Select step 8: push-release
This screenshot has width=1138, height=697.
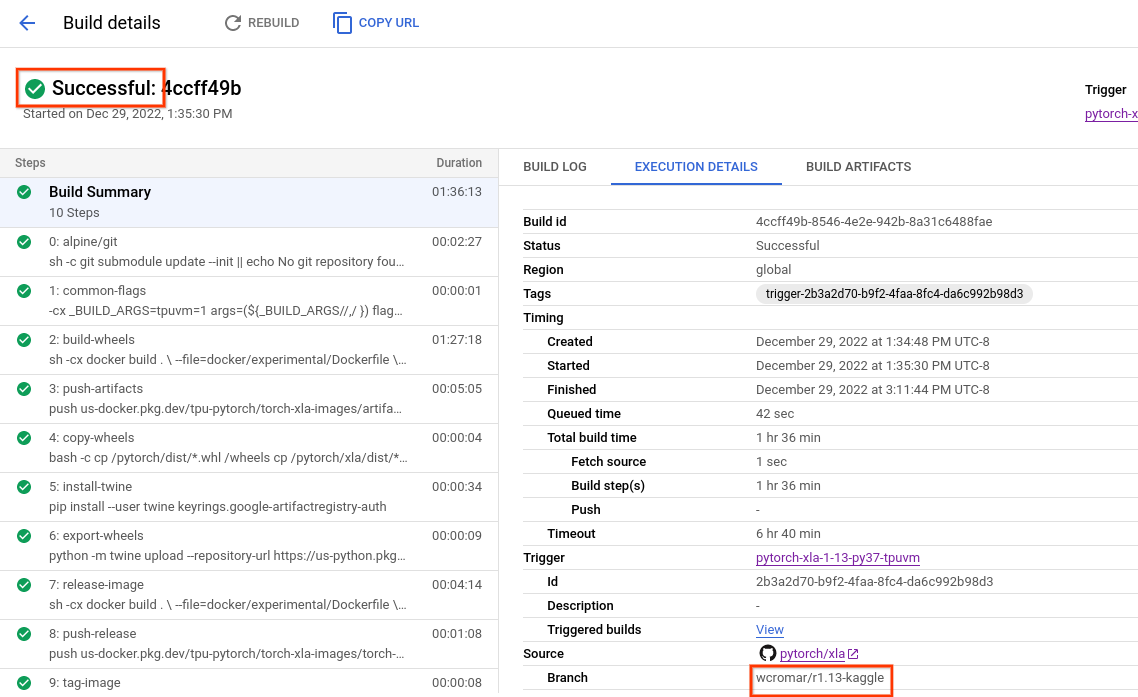click(x=249, y=644)
